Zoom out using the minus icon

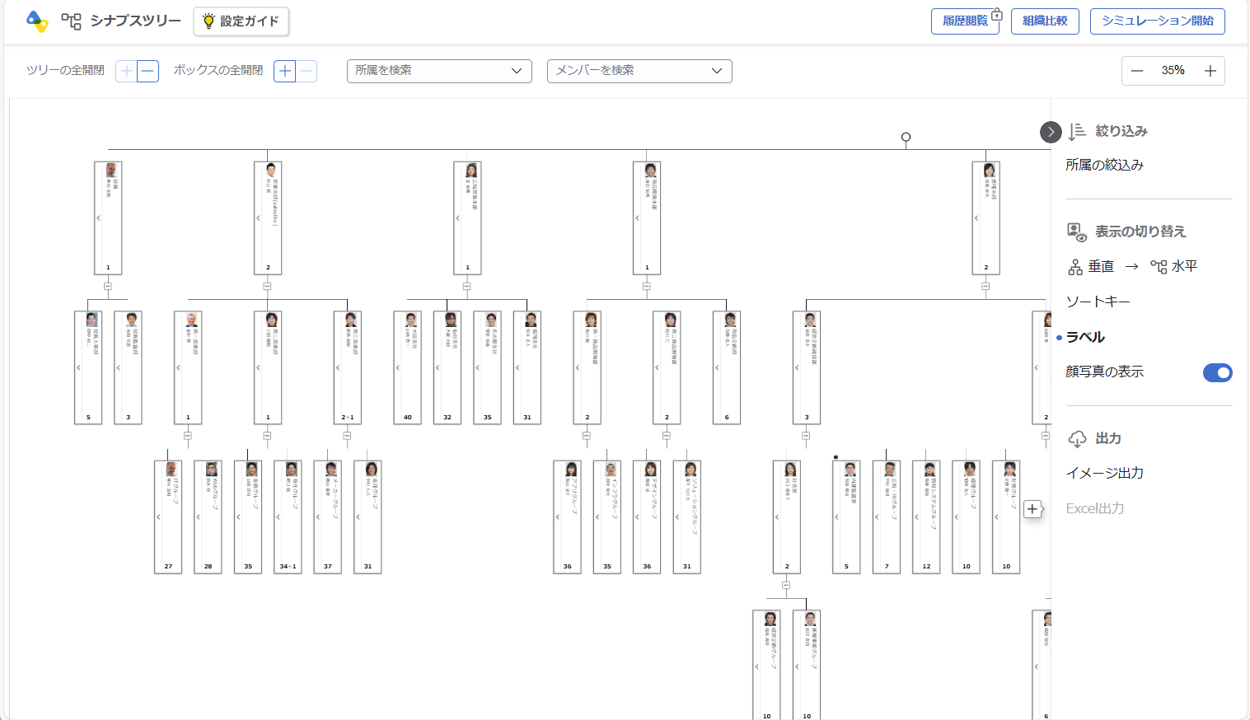point(1137,71)
